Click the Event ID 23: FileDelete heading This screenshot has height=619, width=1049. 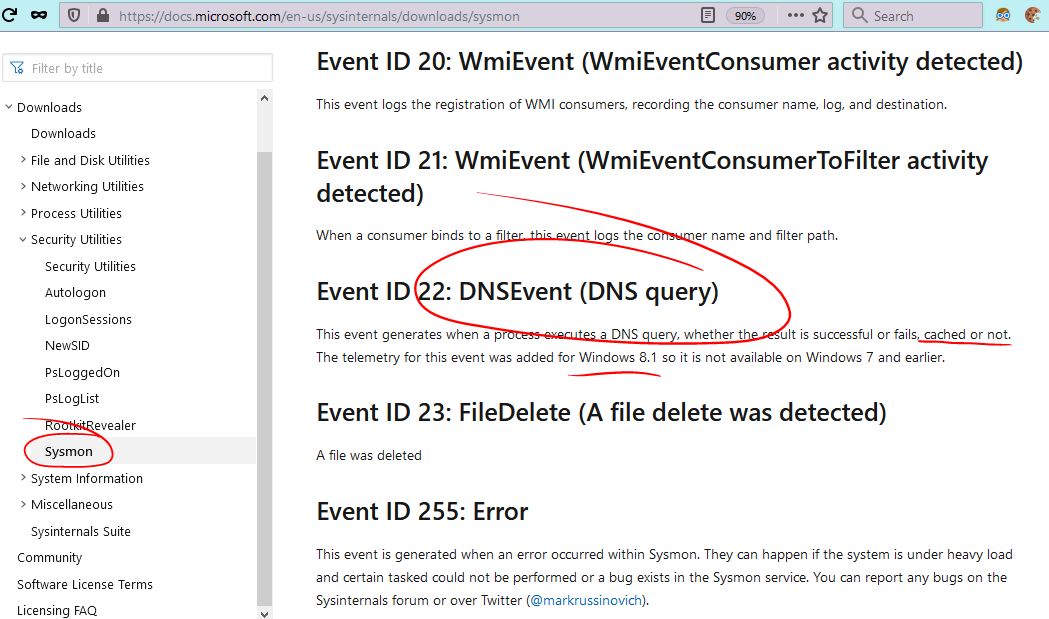[601, 412]
